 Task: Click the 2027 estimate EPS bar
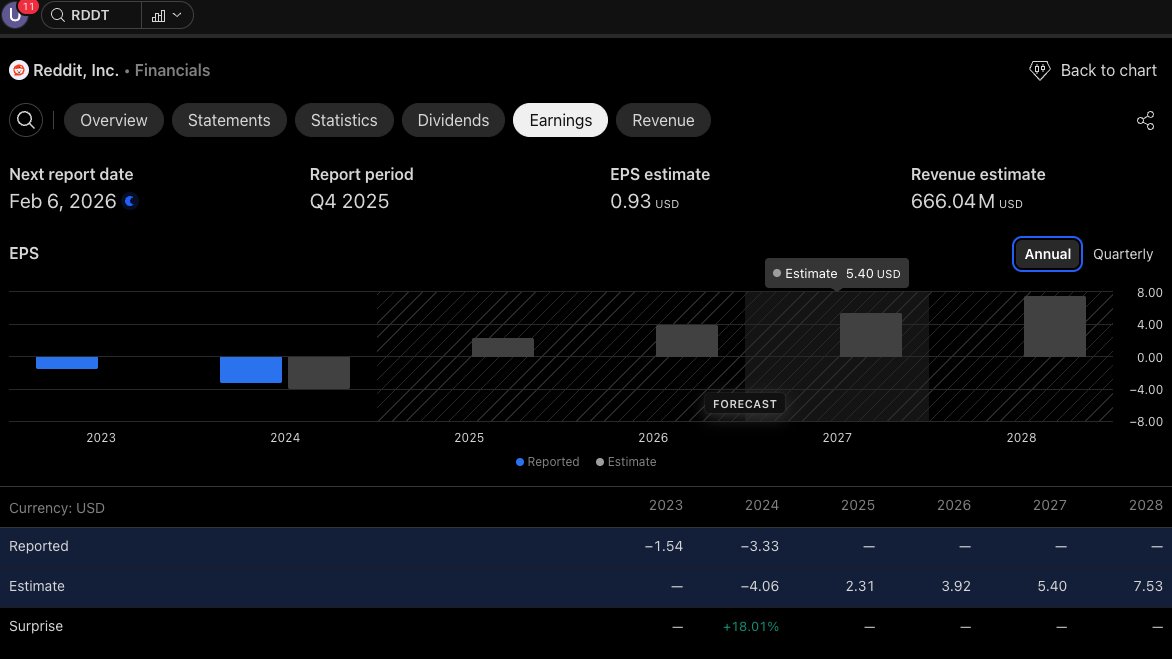coord(871,335)
